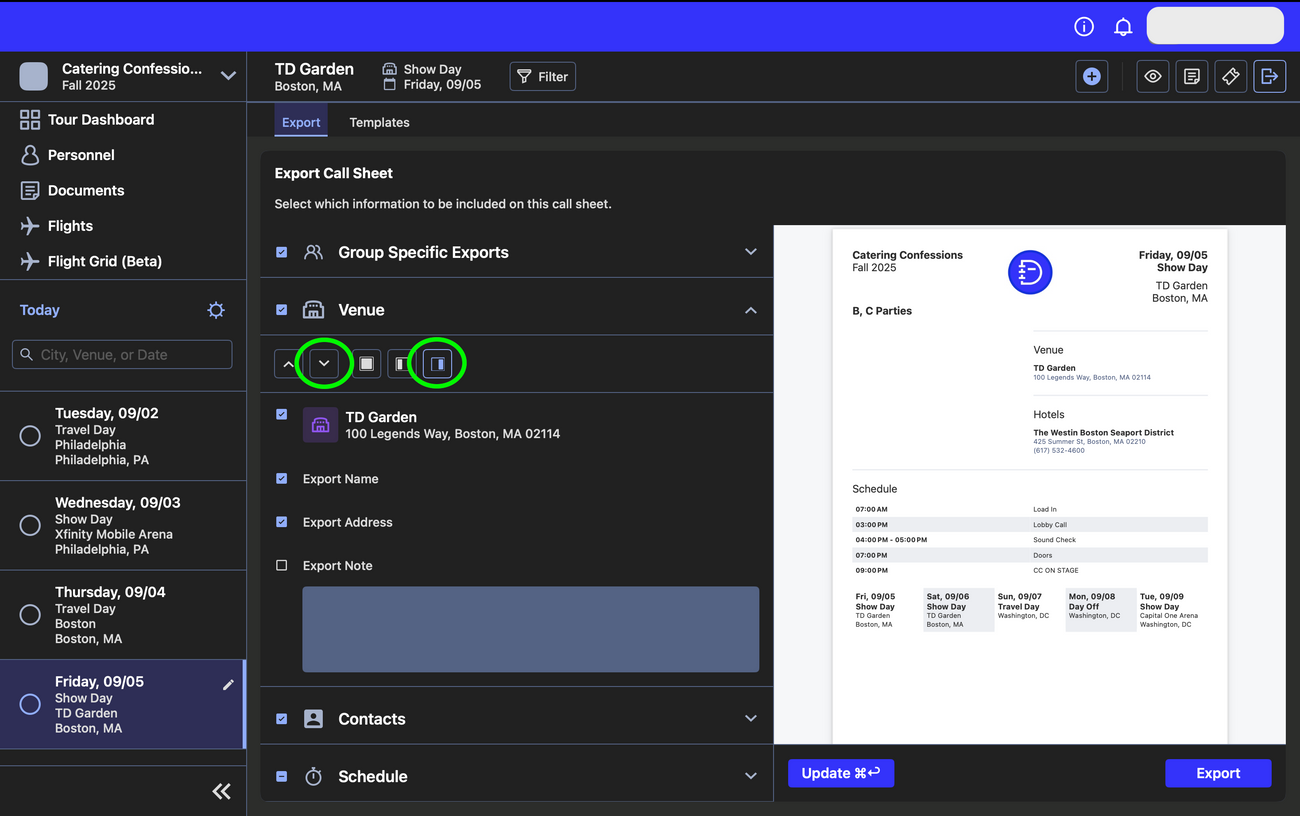Select Thursday 09/04 radio circle
This screenshot has height=816, width=1300.
point(30,614)
